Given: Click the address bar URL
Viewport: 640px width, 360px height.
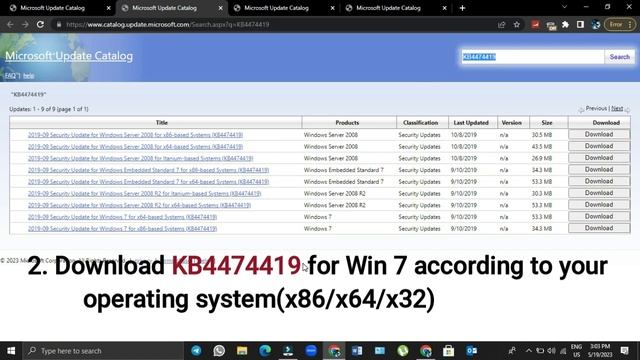Looking at the screenshot, I should (168, 24).
